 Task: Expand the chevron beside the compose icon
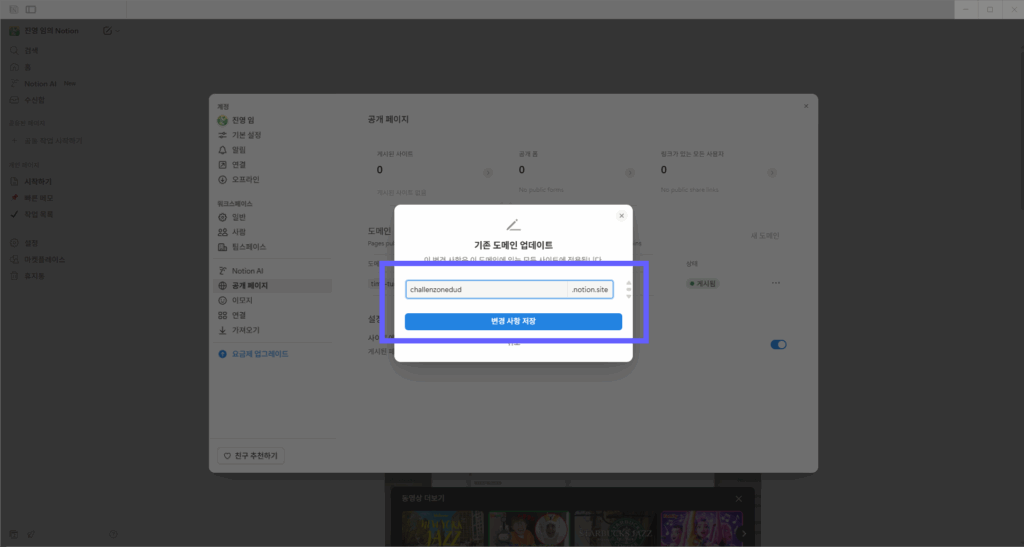coord(118,31)
